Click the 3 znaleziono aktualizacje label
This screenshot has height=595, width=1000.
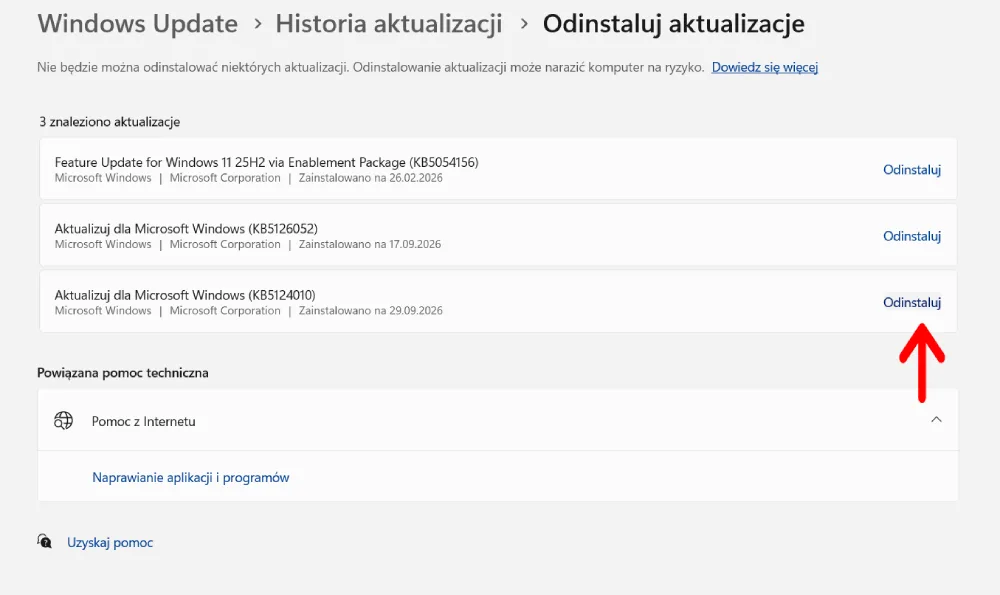pyautogui.click(x=110, y=122)
